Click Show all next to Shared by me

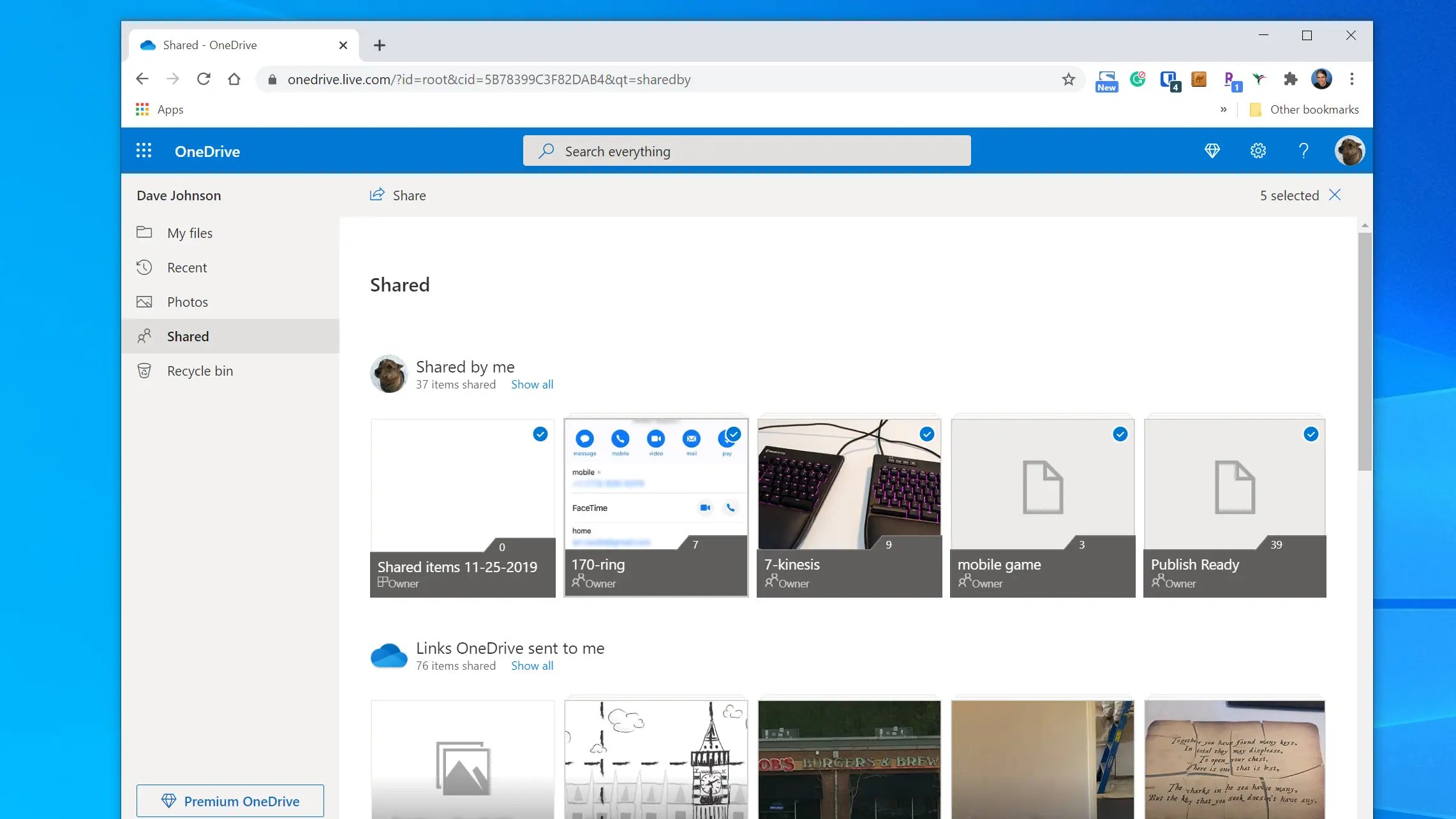click(x=531, y=384)
